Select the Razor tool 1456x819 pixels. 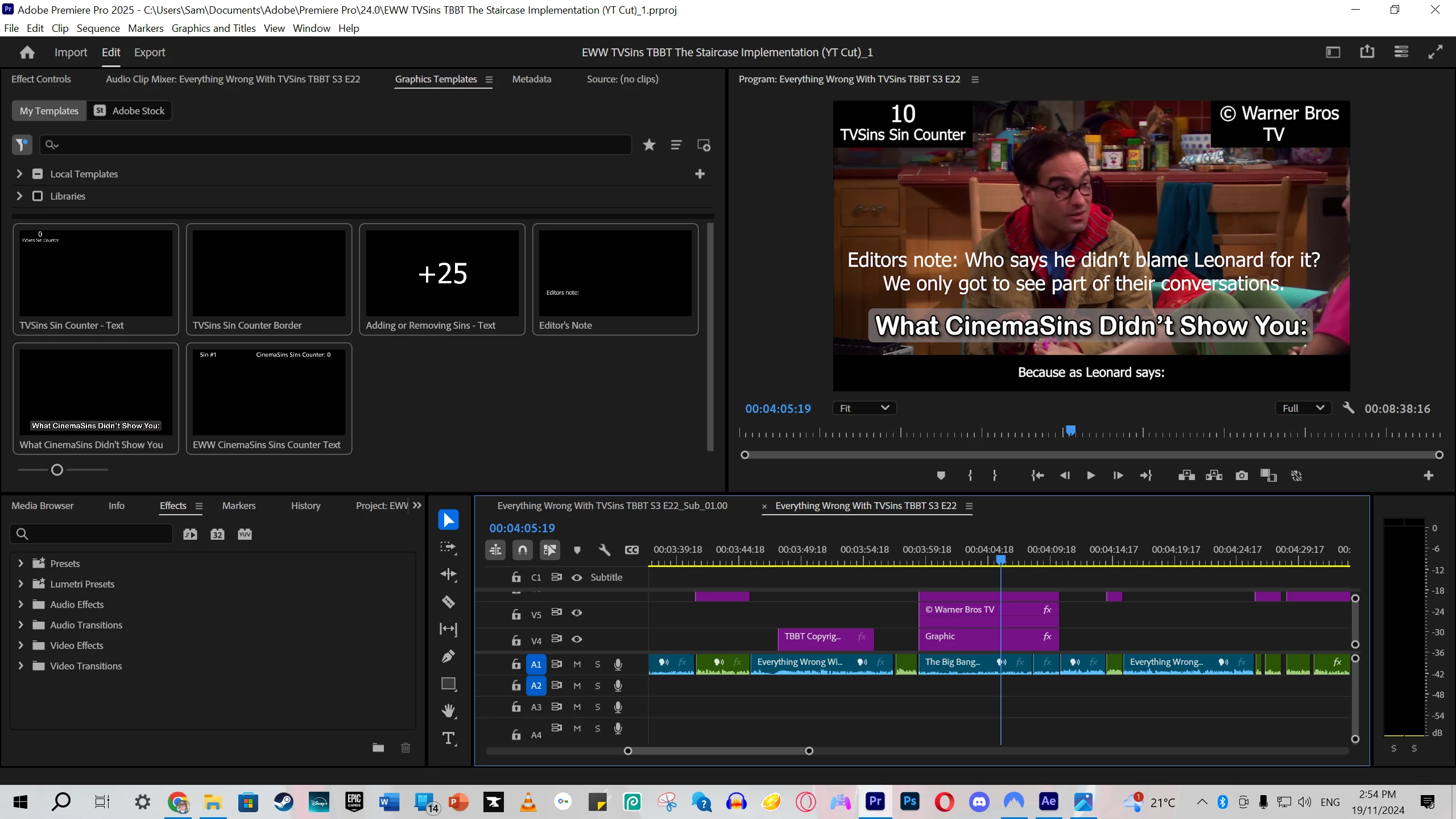point(448,602)
